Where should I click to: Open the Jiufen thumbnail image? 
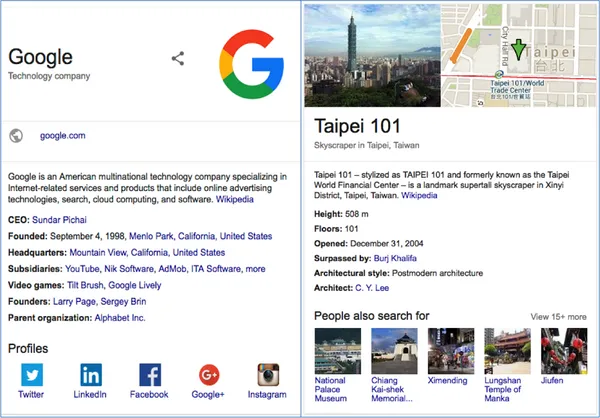(x=564, y=351)
